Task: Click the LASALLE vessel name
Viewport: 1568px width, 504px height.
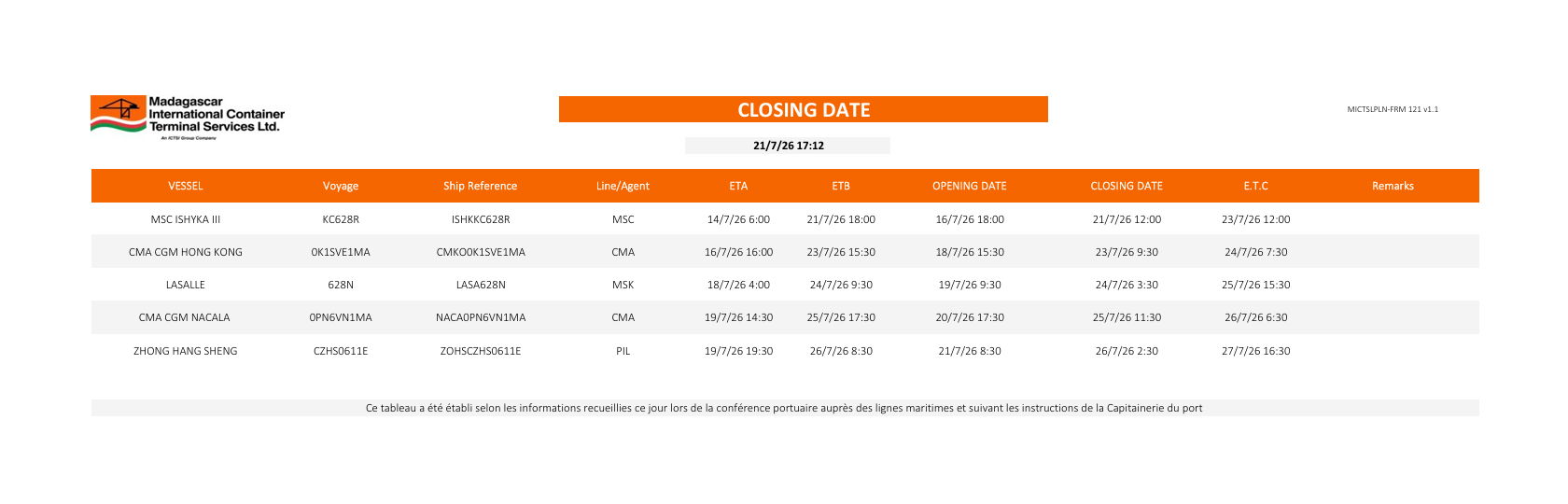Action: coord(186,285)
